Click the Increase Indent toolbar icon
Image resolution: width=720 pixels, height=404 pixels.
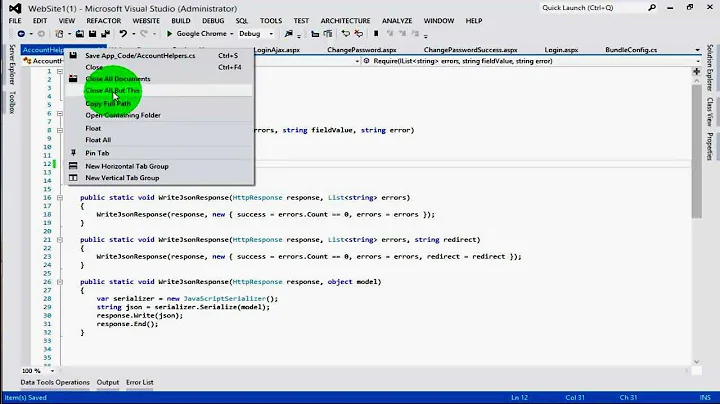pos(328,34)
